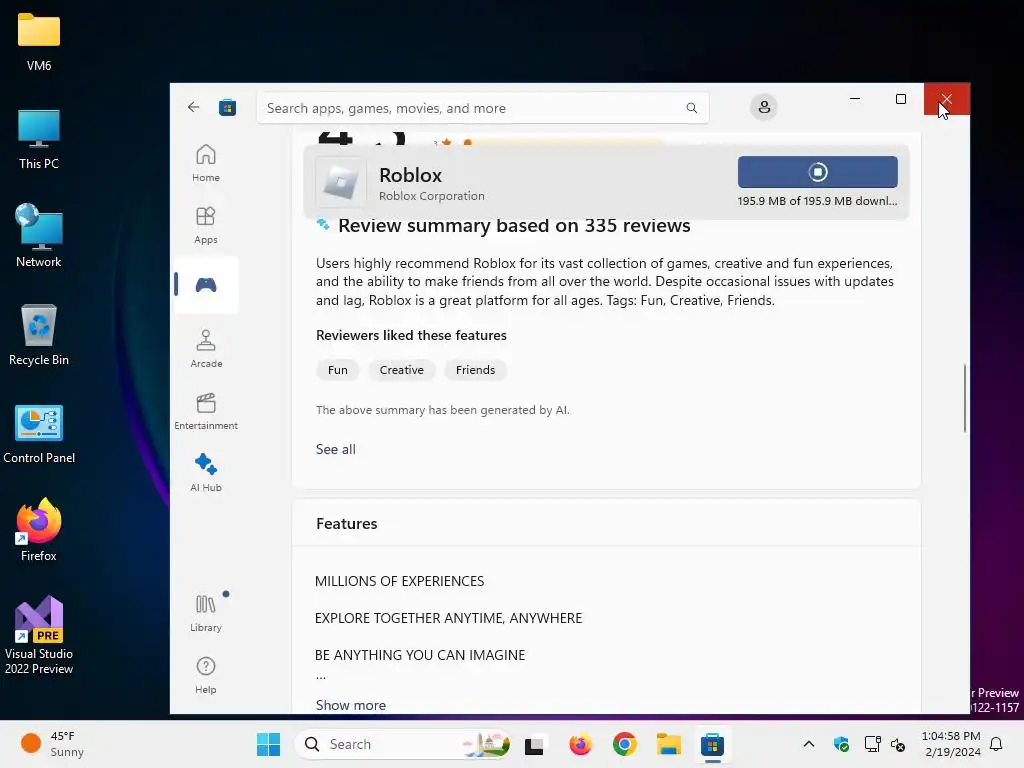Open Arcade in the Store sidebar

click(x=206, y=349)
